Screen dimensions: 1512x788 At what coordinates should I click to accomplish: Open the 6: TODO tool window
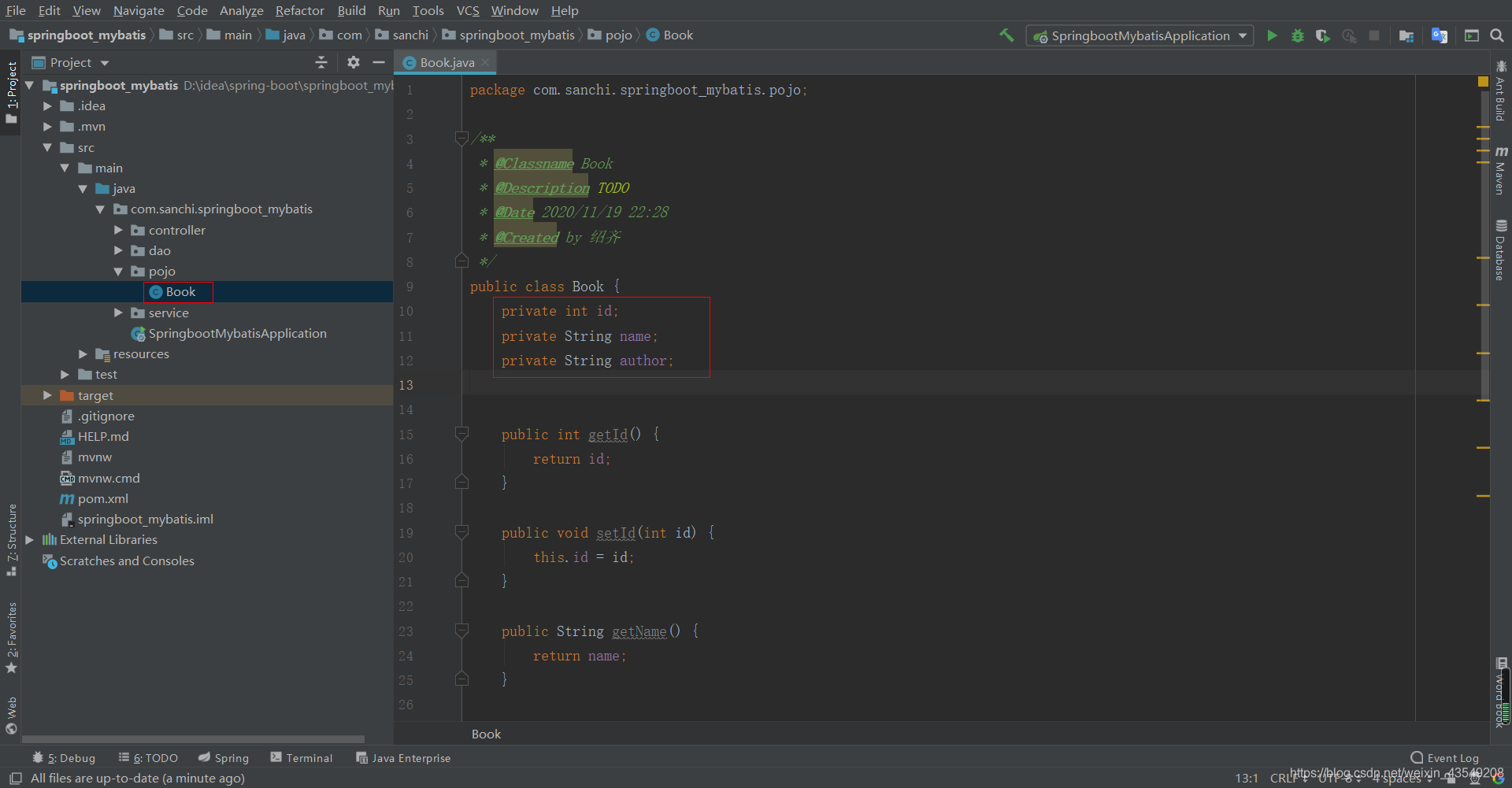pyautogui.click(x=148, y=758)
